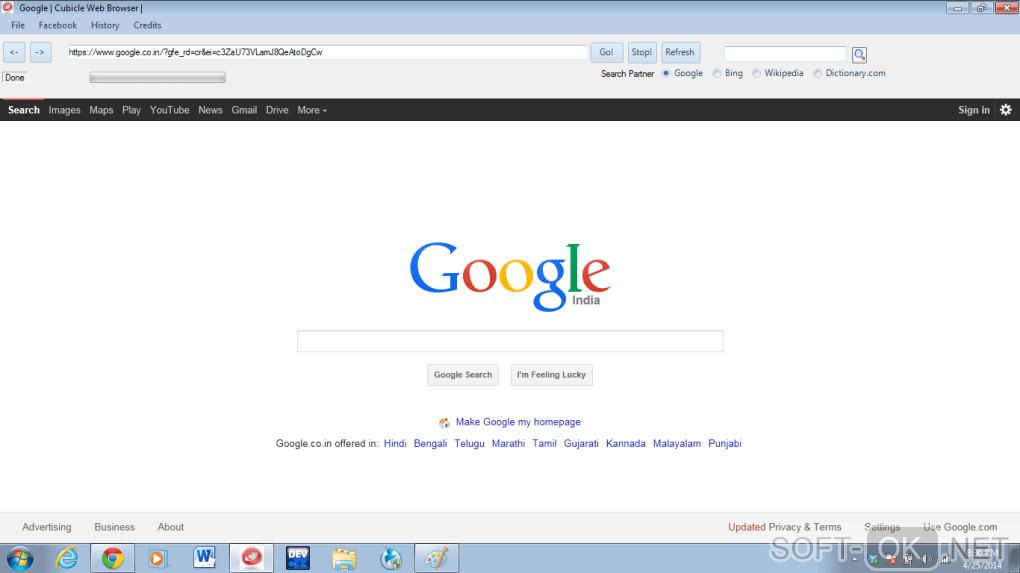Switch to Cubicle Web Browser taskbar icon
Screen dimensions: 1020x573
251,558
